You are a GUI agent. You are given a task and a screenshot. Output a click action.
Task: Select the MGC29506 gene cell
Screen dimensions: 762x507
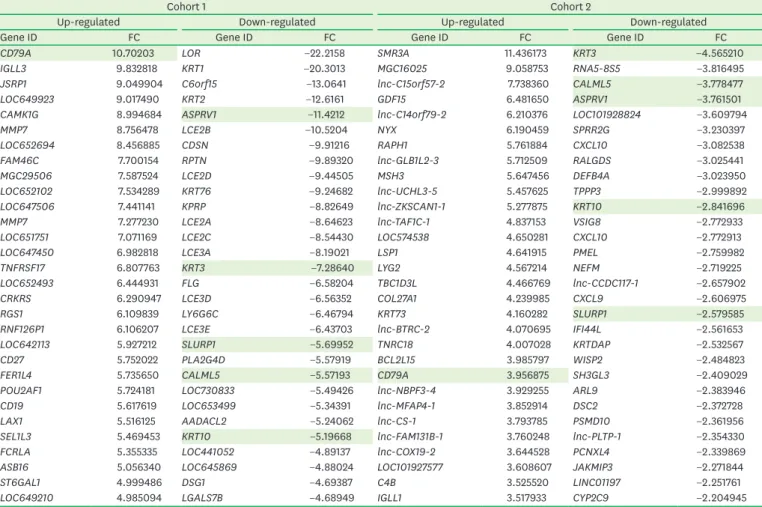click(x=26, y=176)
